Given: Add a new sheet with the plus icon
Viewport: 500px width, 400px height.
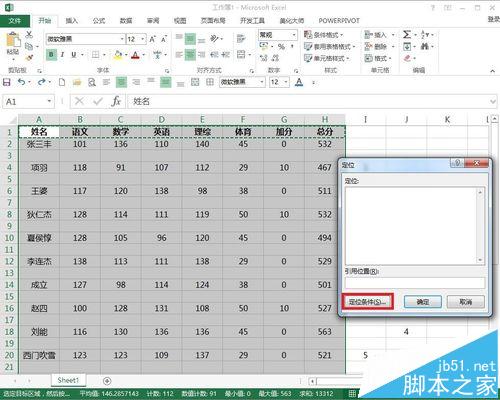Looking at the screenshot, I should pyautogui.click(x=107, y=381).
